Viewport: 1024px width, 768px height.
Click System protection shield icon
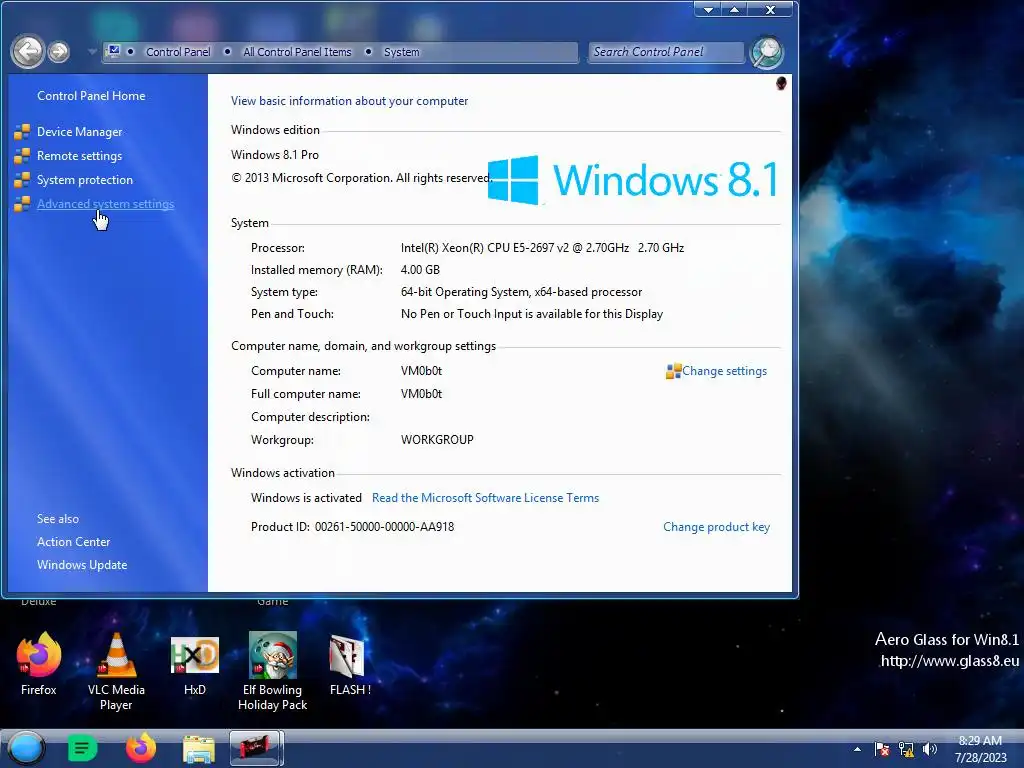(x=22, y=180)
